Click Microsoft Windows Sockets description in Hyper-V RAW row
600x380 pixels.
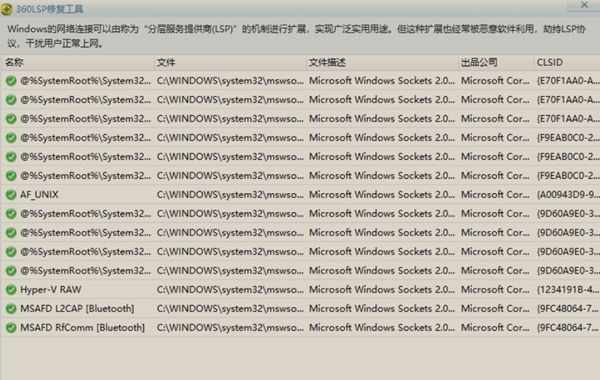[382, 290]
